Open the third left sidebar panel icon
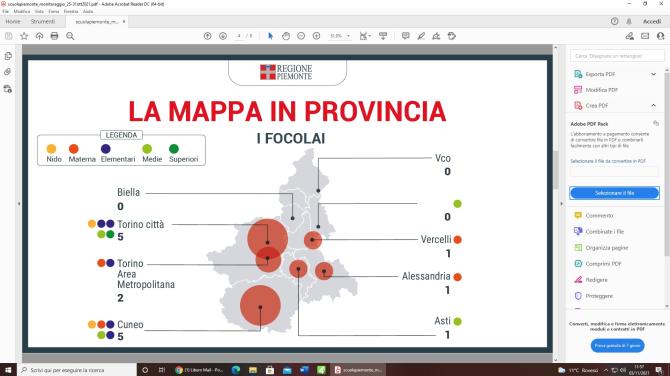The height and width of the screenshot is (376, 670). [x=8, y=89]
